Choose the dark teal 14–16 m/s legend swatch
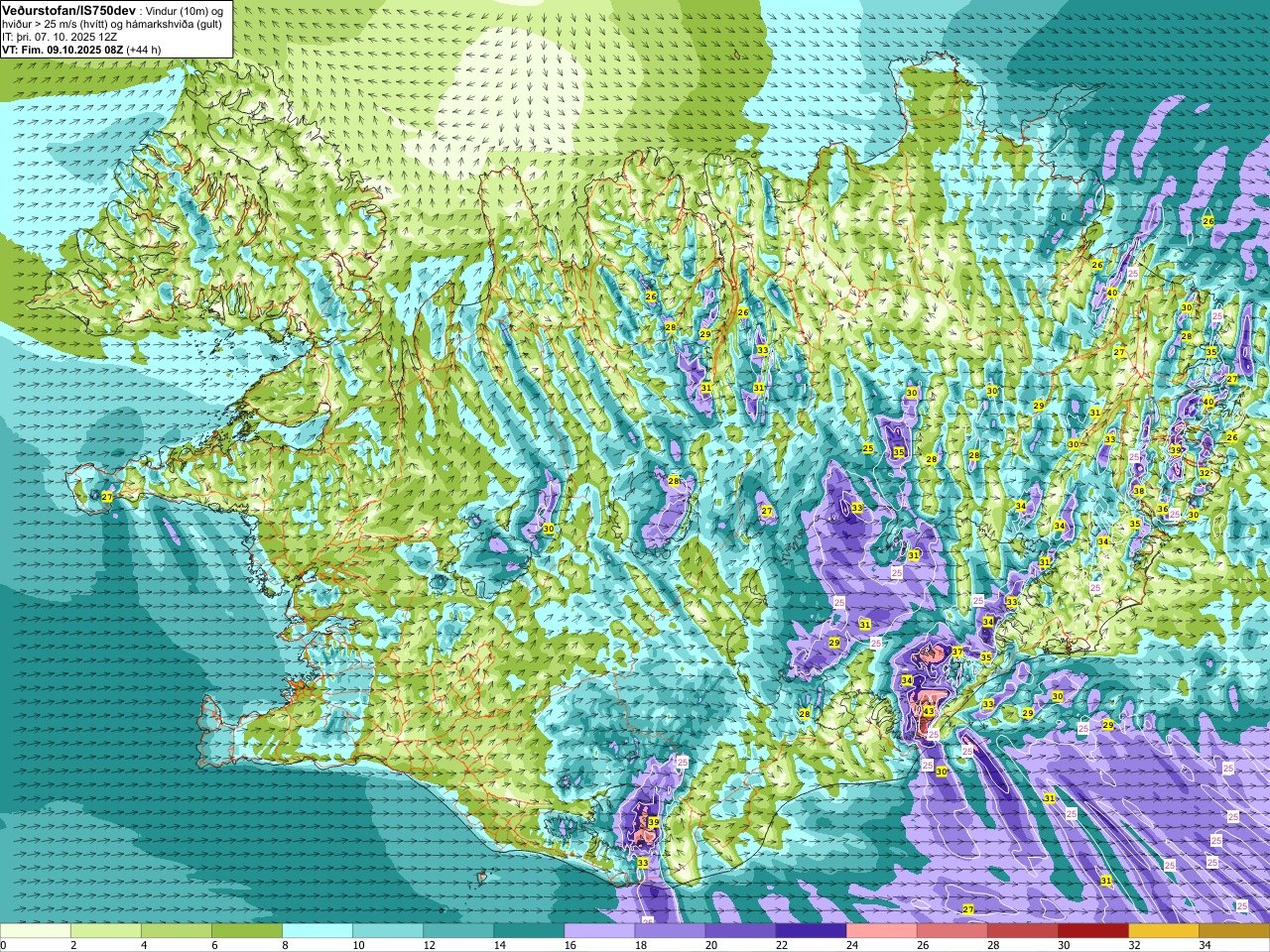1270x952 pixels. pyautogui.click(x=529, y=930)
